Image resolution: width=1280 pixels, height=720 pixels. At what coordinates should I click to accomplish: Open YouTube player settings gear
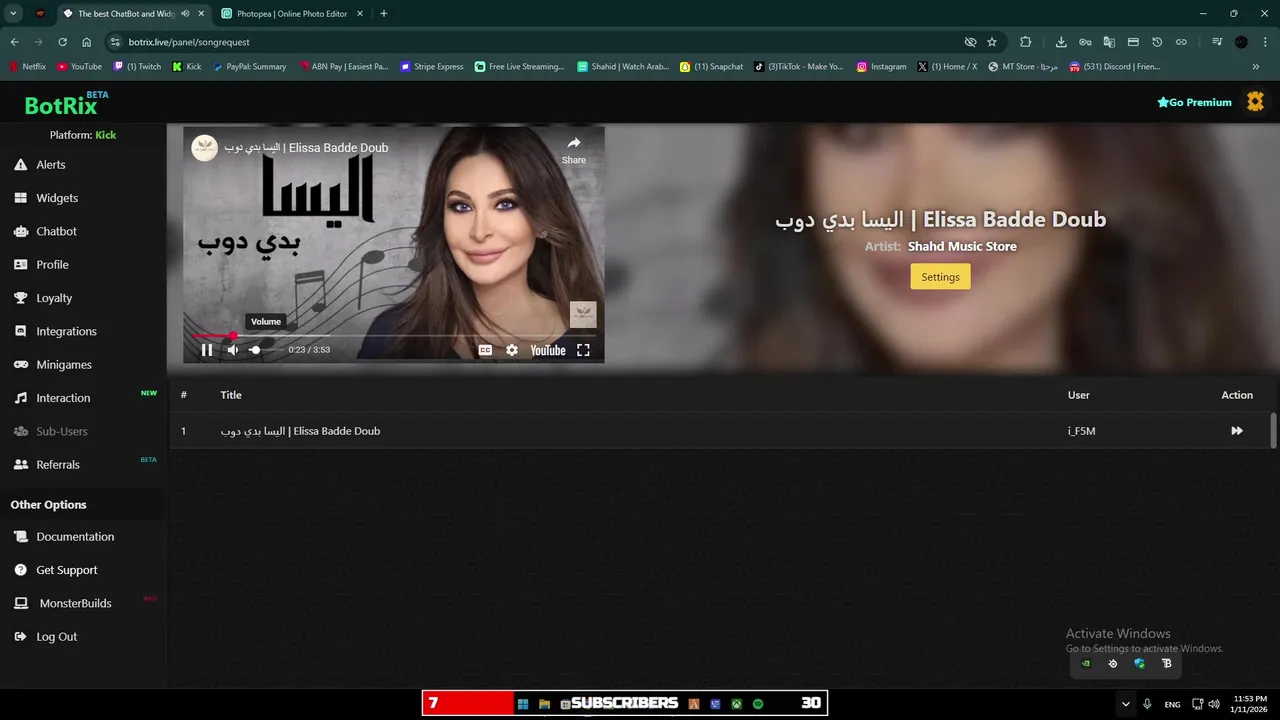tap(512, 350)
